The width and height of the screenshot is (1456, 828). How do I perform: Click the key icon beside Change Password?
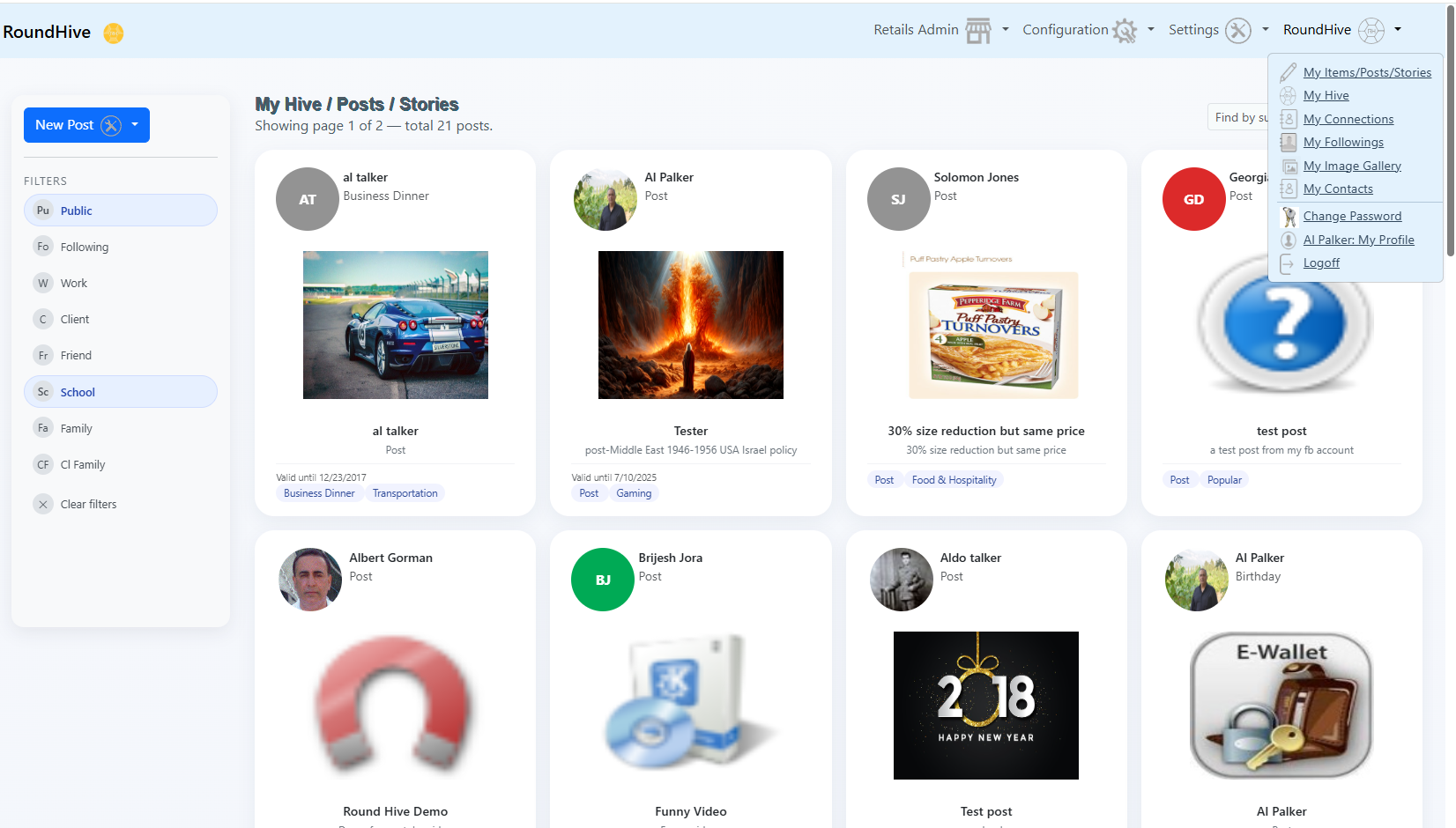pos(1289,216)
